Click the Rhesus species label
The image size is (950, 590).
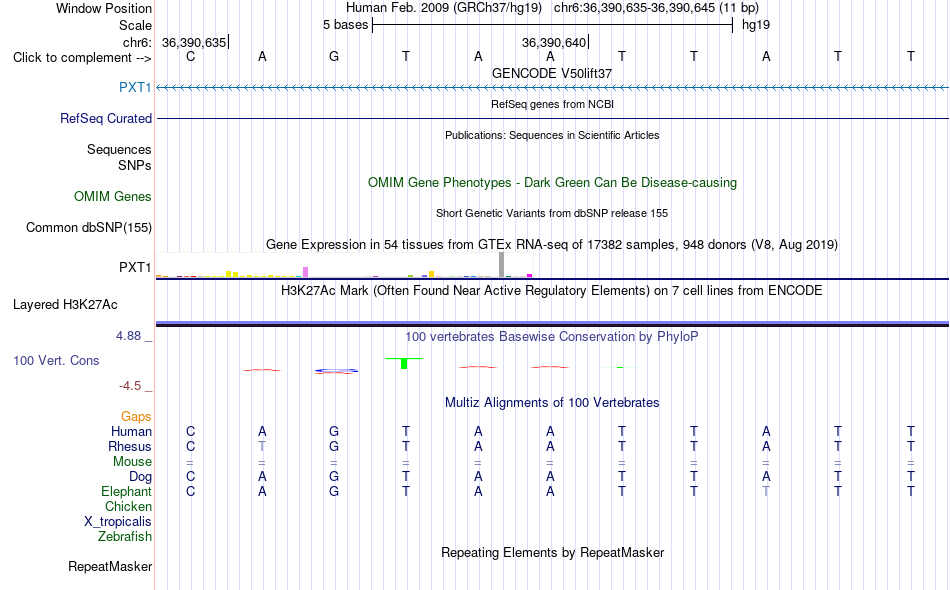[130, 446]
